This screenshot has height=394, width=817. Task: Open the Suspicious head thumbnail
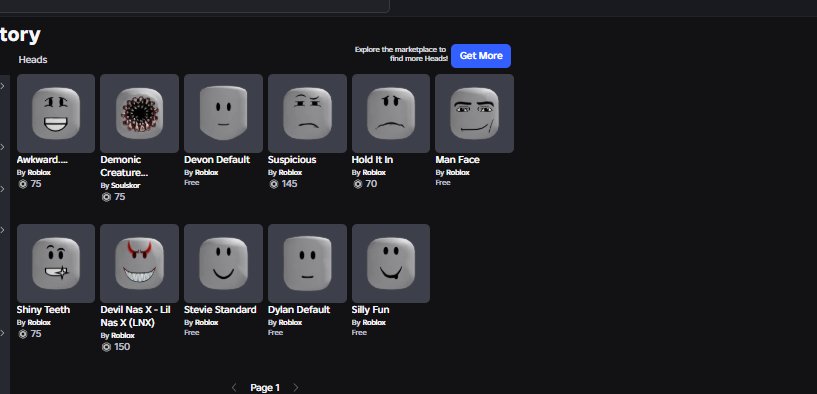point(307,113)
